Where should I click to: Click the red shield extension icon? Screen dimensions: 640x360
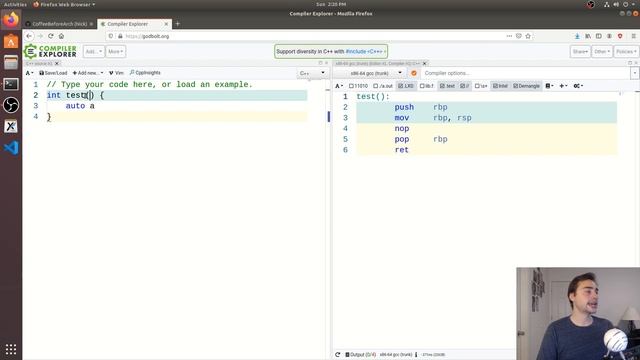click(620, 36)
